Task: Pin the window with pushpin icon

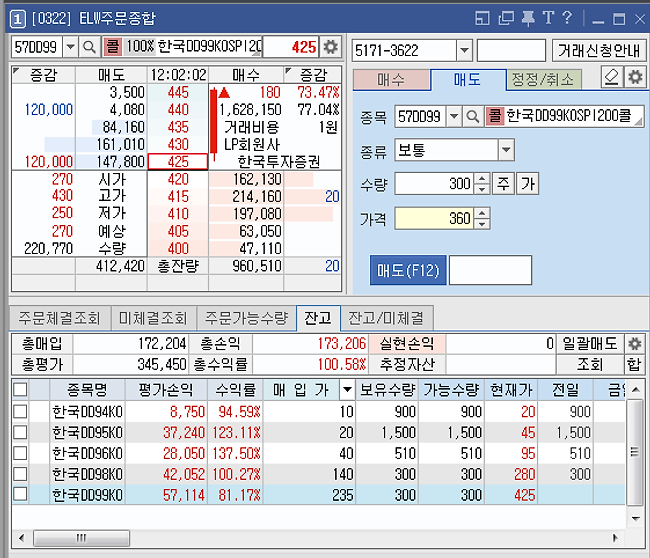Action: [528, 18]
